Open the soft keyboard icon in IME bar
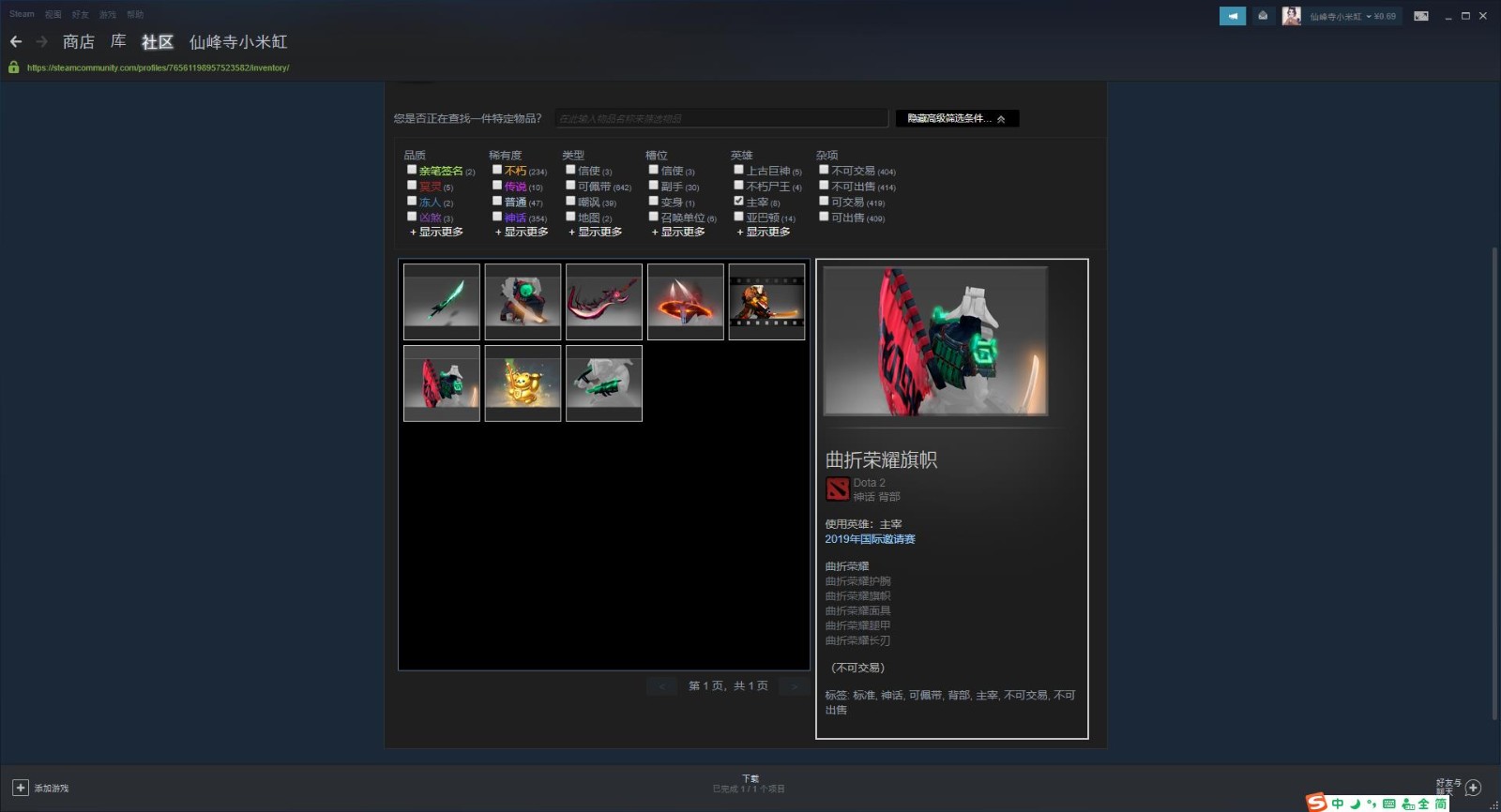Viewport: 1501px width, 812px height. (x=1388, y=804)
